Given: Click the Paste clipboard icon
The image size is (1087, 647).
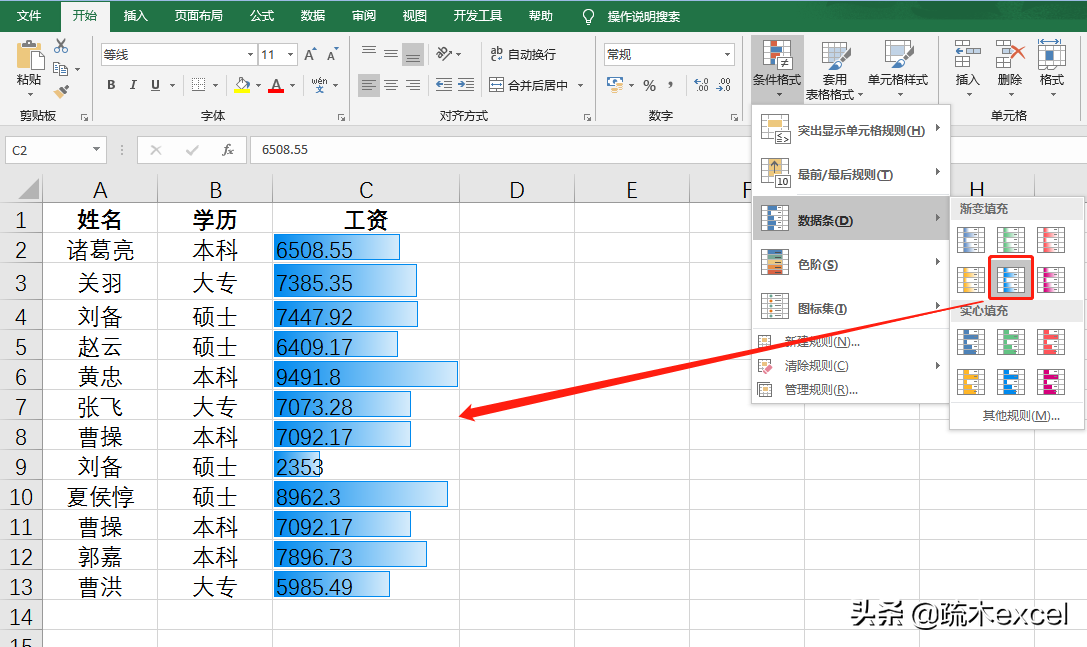Looking at the screenshot, I should 29,55.
